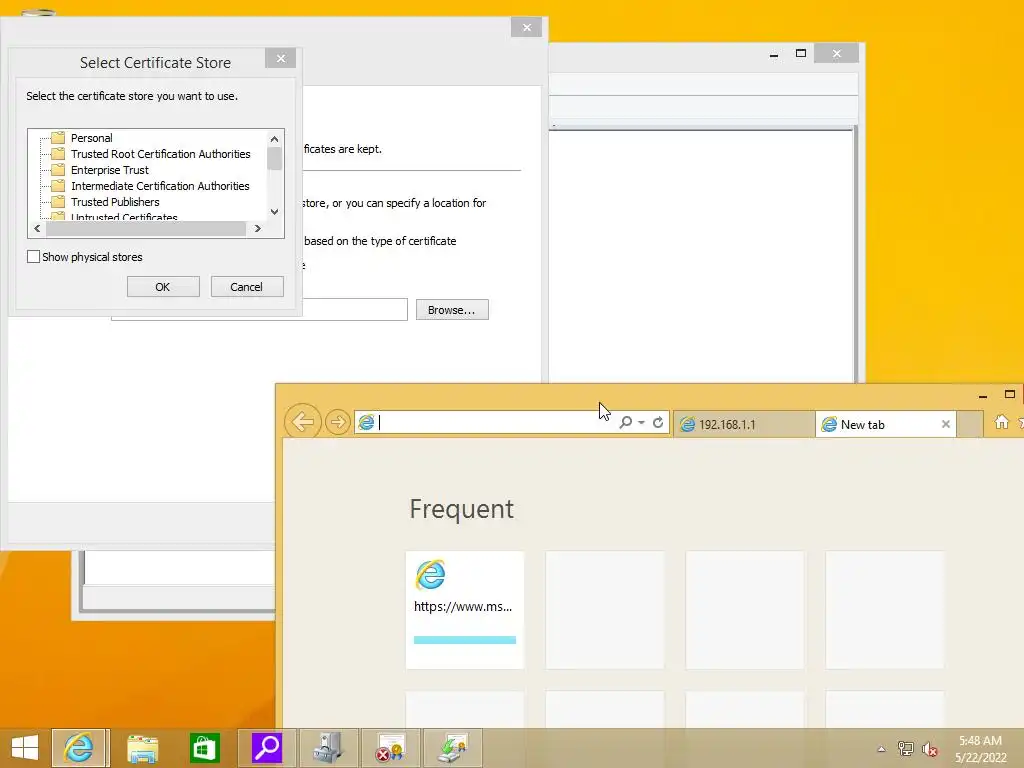1024x768 pixels.
Task: Switch to the 192.168.1.1 tab
Action: tap(743, 424)
